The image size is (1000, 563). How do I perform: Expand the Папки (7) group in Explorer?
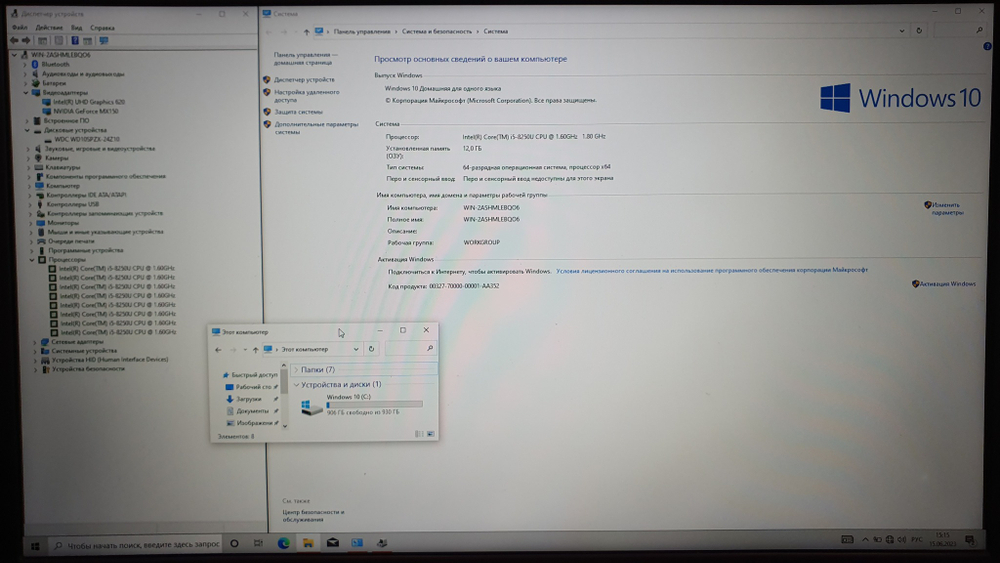coord(296,370)
